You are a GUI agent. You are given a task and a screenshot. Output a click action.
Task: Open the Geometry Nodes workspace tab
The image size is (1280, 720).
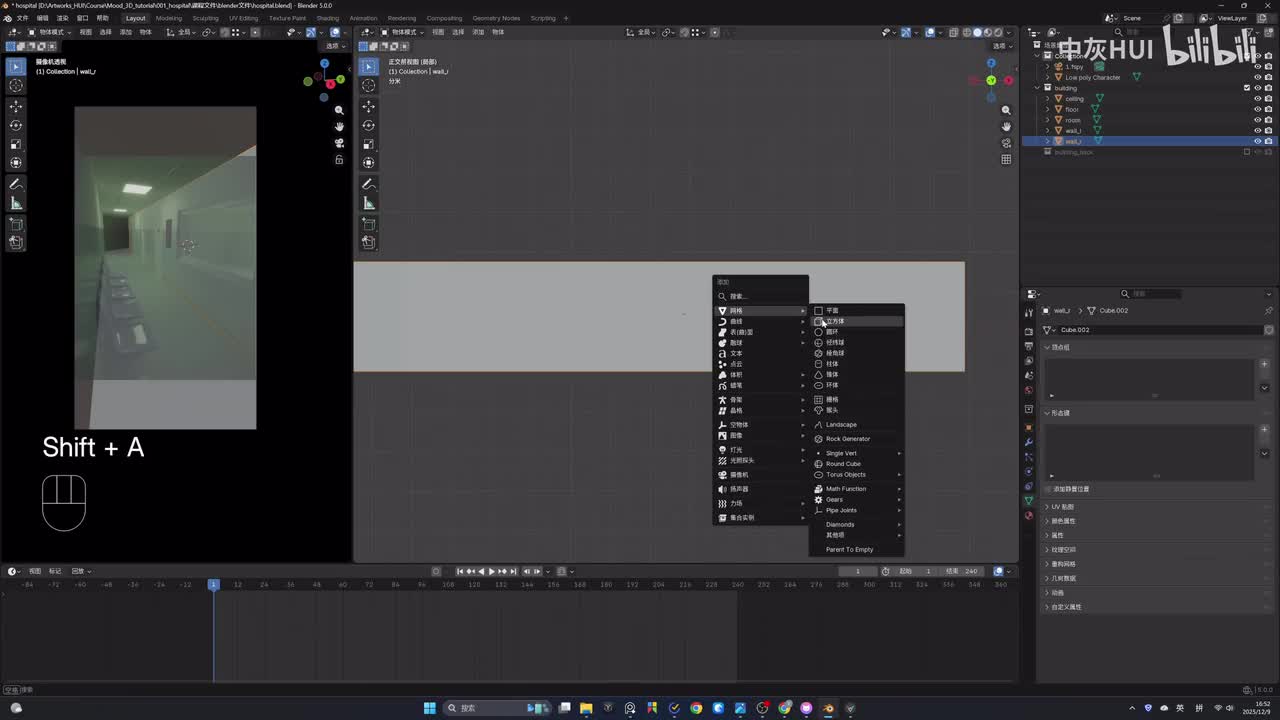[x=496, y=18]
